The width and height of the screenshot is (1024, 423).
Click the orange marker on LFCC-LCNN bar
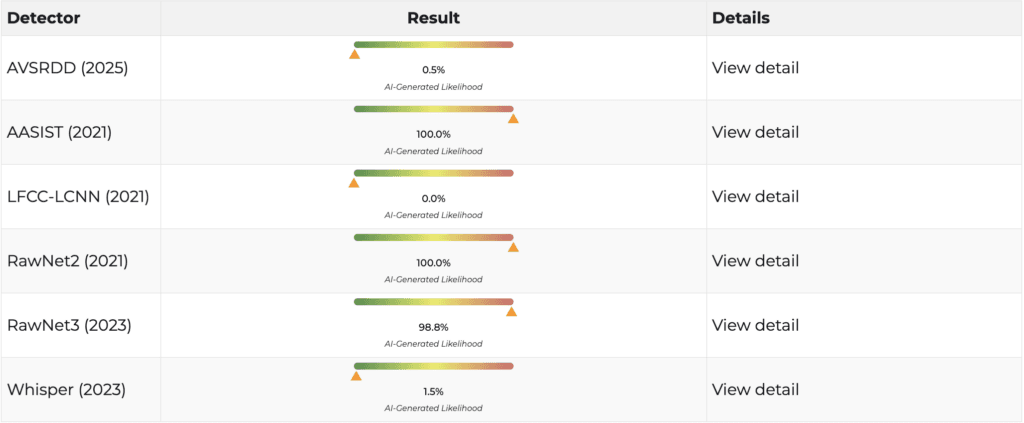point(354,183)
